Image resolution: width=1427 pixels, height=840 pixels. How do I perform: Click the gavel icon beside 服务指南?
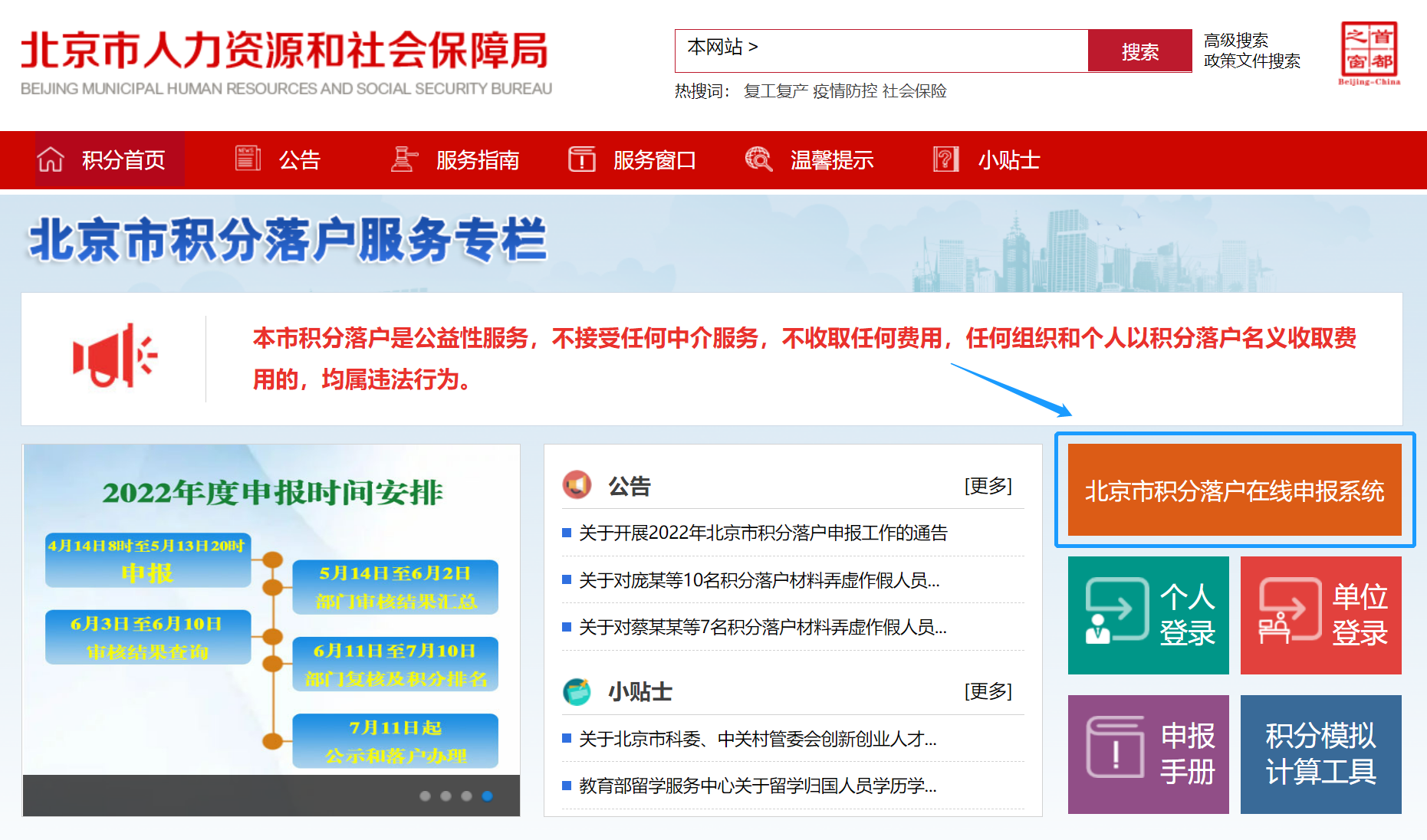pos(404,159)
